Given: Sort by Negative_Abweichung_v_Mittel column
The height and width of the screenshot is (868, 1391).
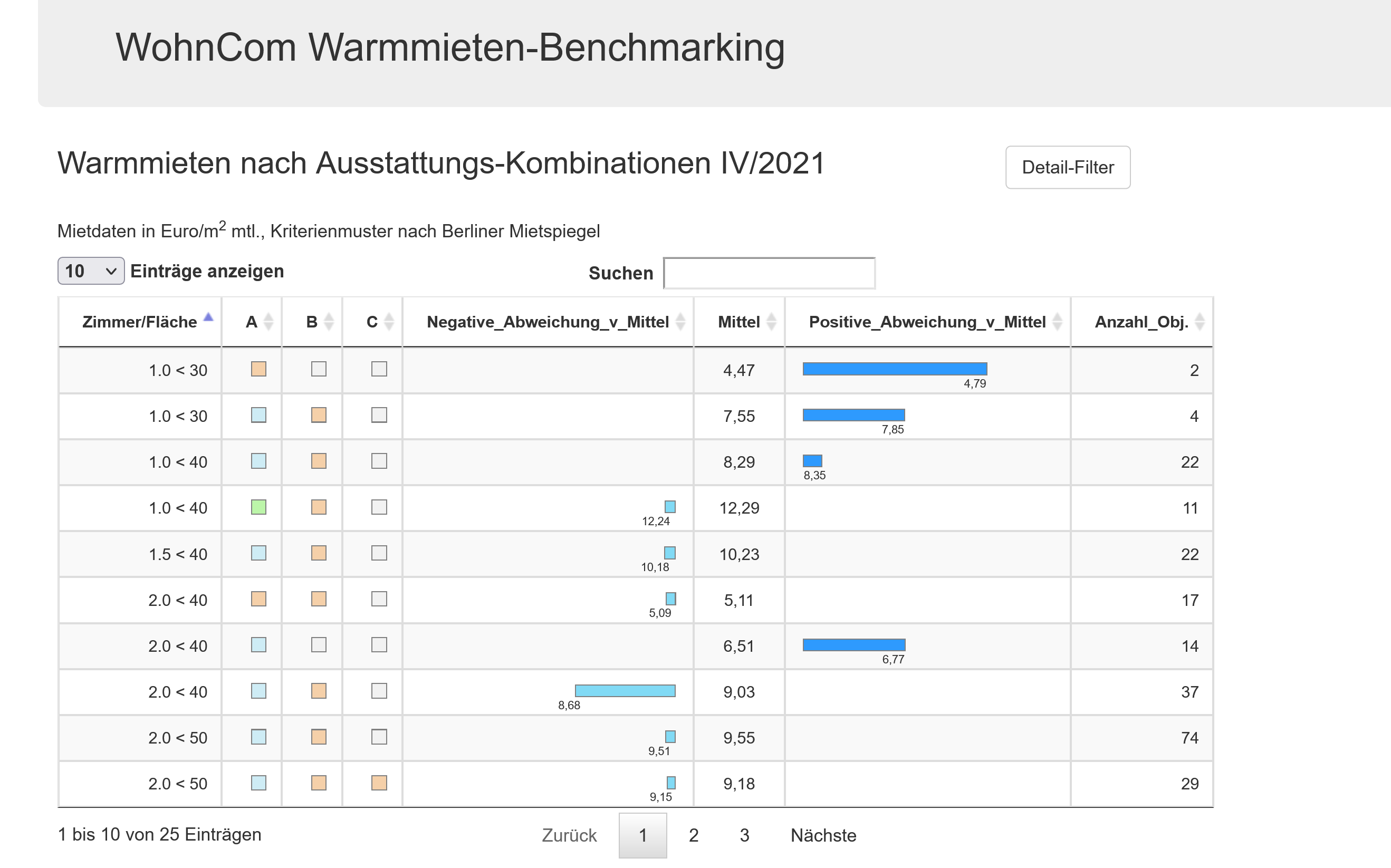Looking at the screenshot, I should 548,322.
